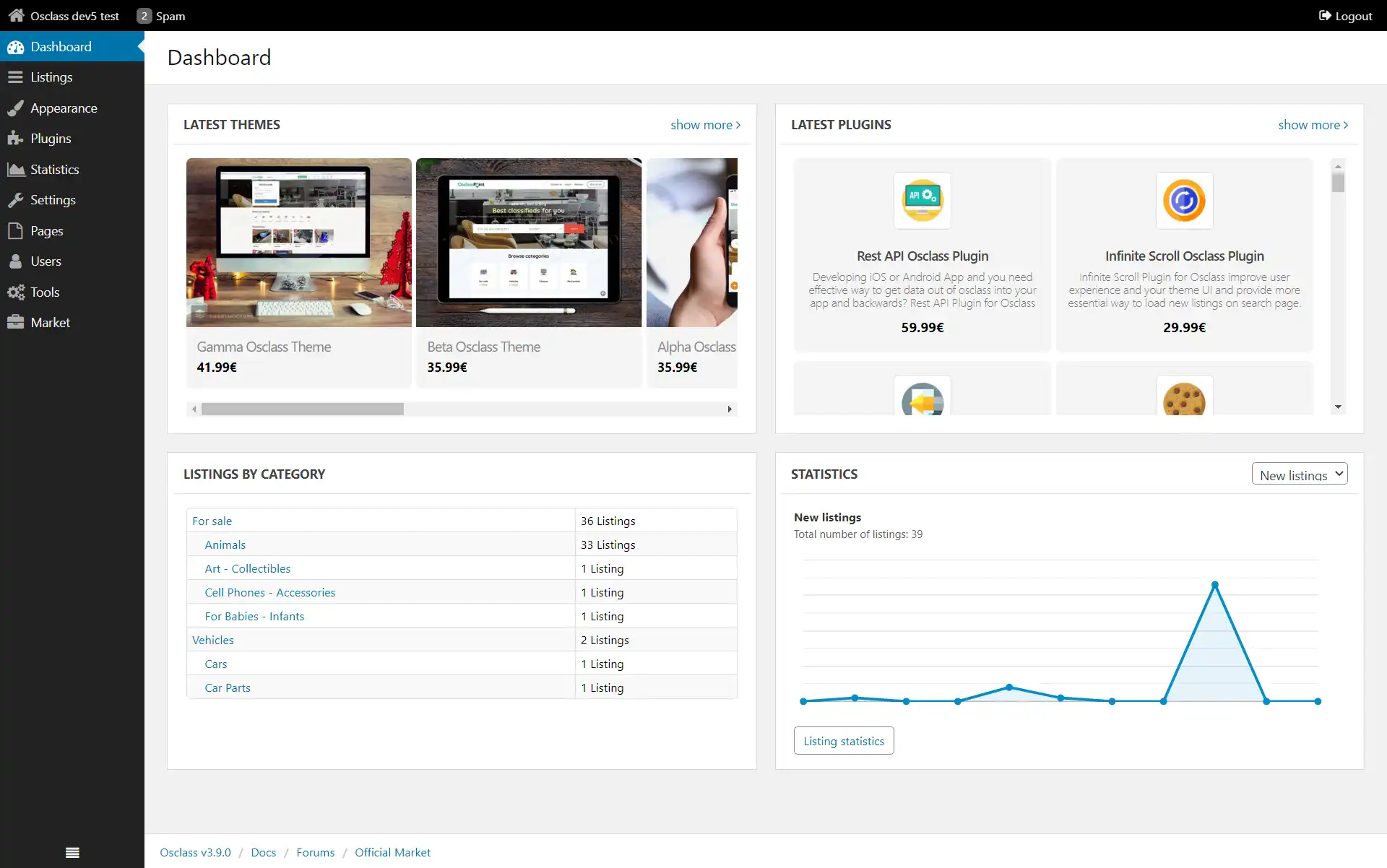Click show more under Latest Plugins

[1313, 124]
